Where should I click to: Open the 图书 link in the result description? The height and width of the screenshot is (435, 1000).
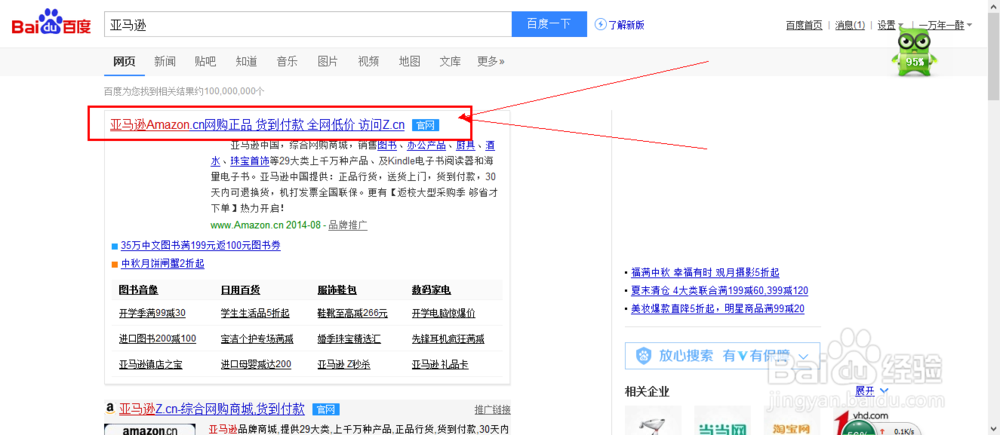[386, 145]
